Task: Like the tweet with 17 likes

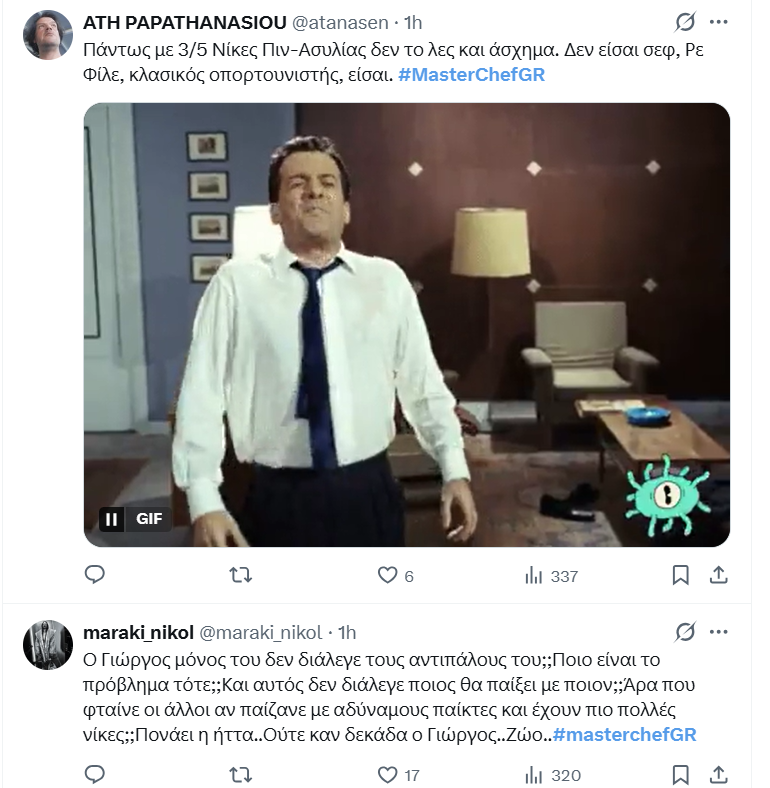Action: tap(388, 774)
